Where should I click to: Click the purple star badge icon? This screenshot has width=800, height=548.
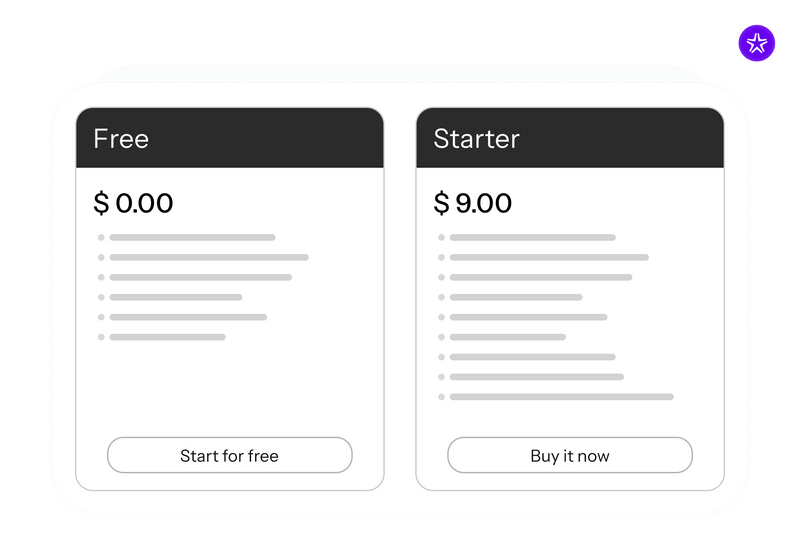[x=757, y=43]
